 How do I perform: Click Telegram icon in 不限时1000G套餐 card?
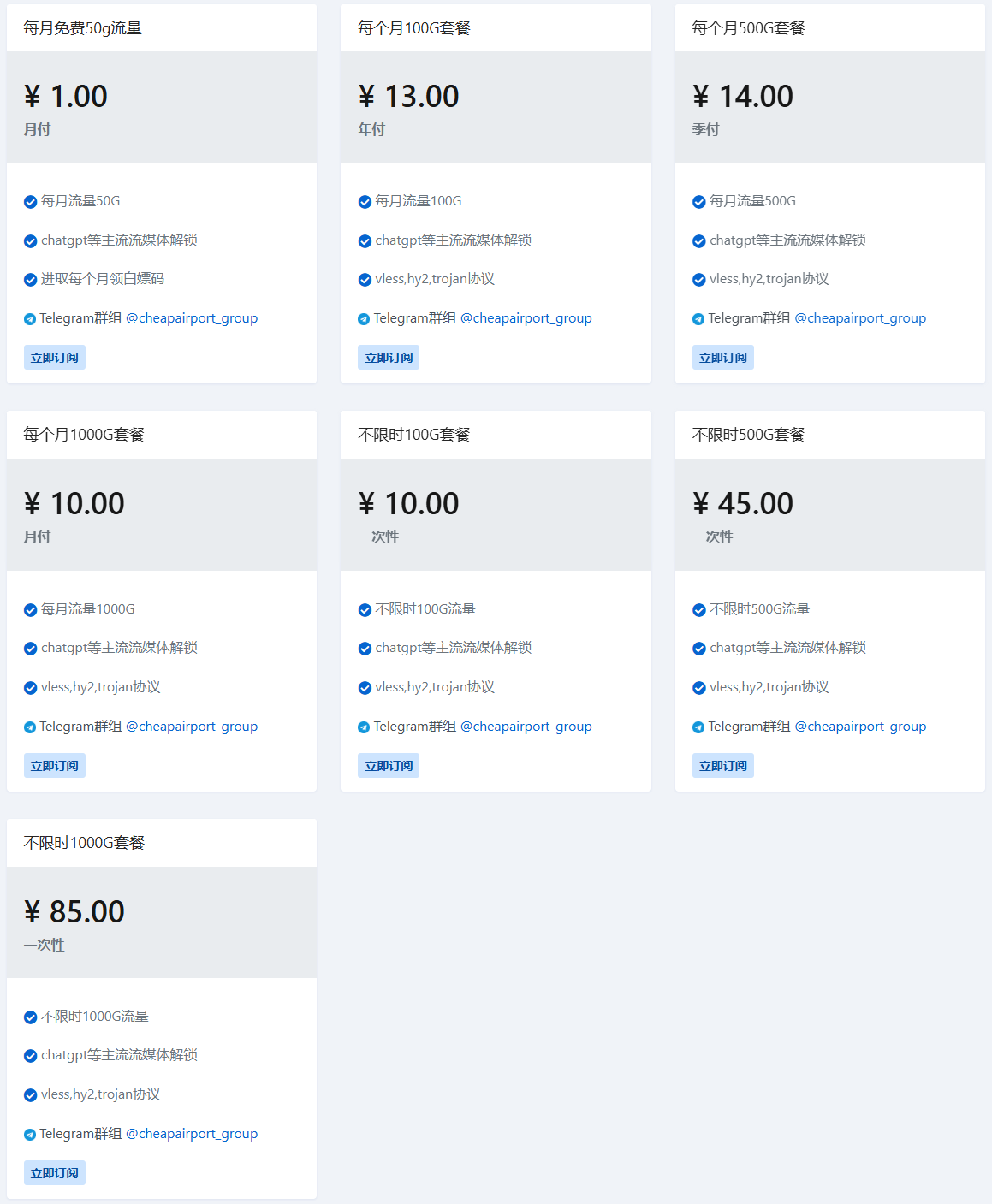click(x=30, y=1135)
